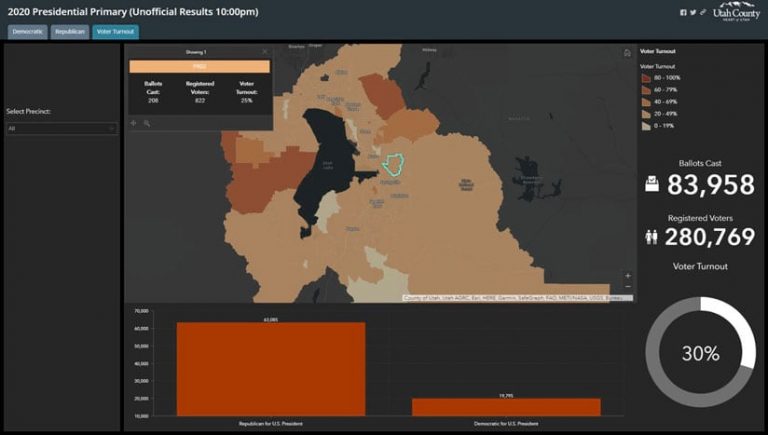Pan to the selected precinct
Image resolution: width=768 pixels, height=435 pixels.
(x=133, y=123)
